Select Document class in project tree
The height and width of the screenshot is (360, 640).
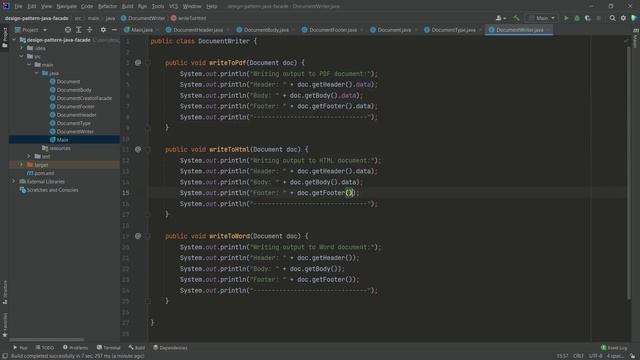coord(64,82)
